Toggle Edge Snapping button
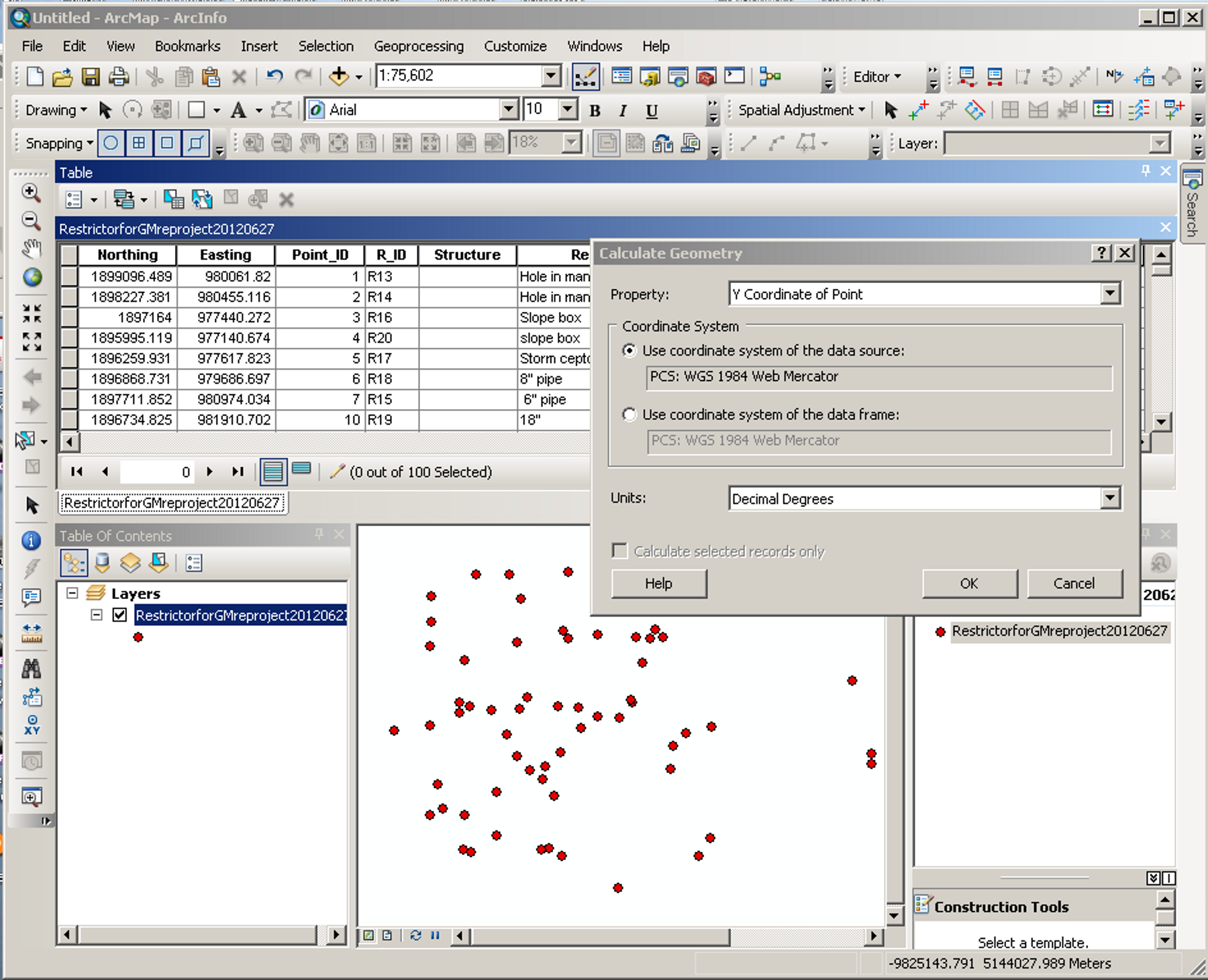Viewport: 1208px width, 980px height. pos(196,143)
